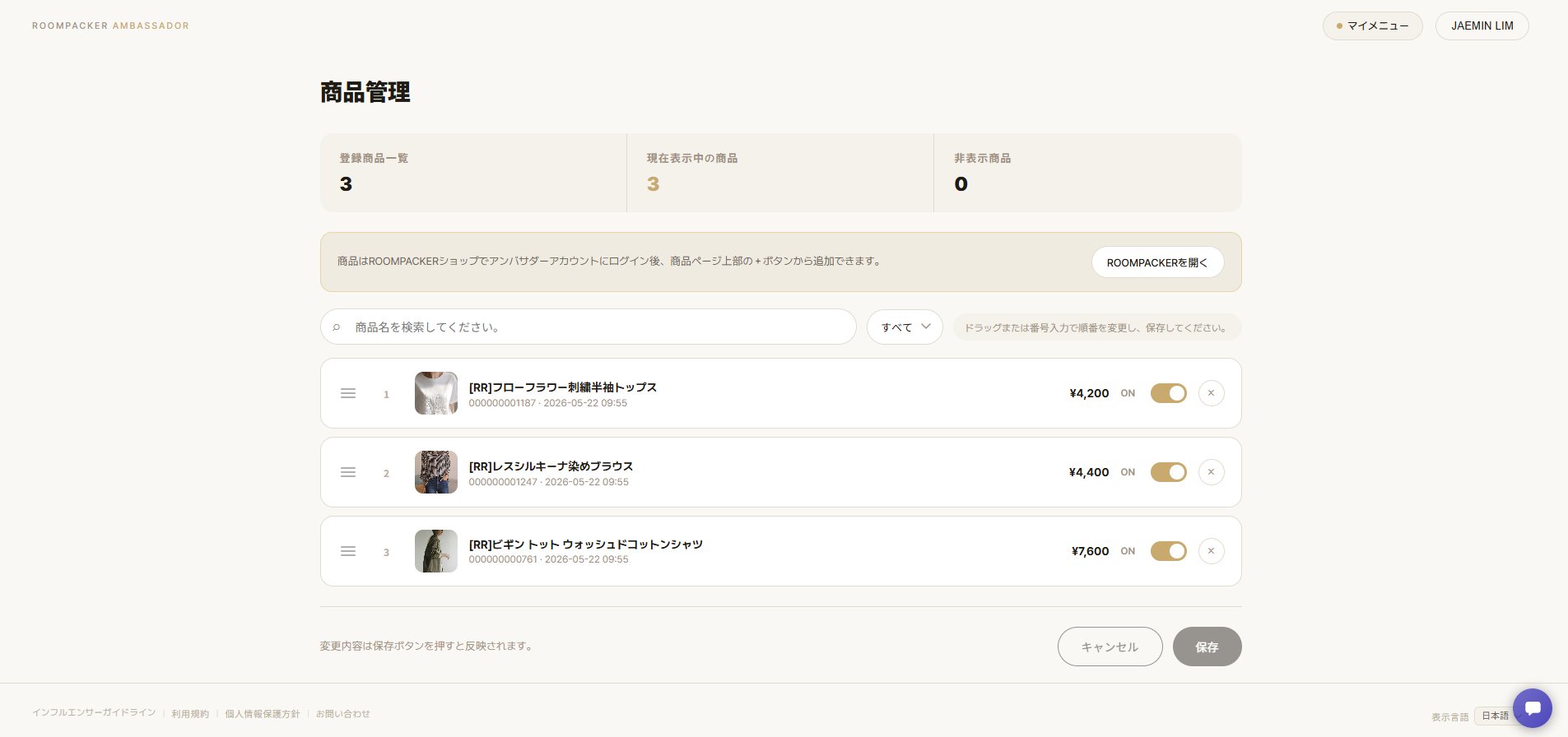Click thumbnail of レスシルキーナ染めブラウス

(435, 472)
